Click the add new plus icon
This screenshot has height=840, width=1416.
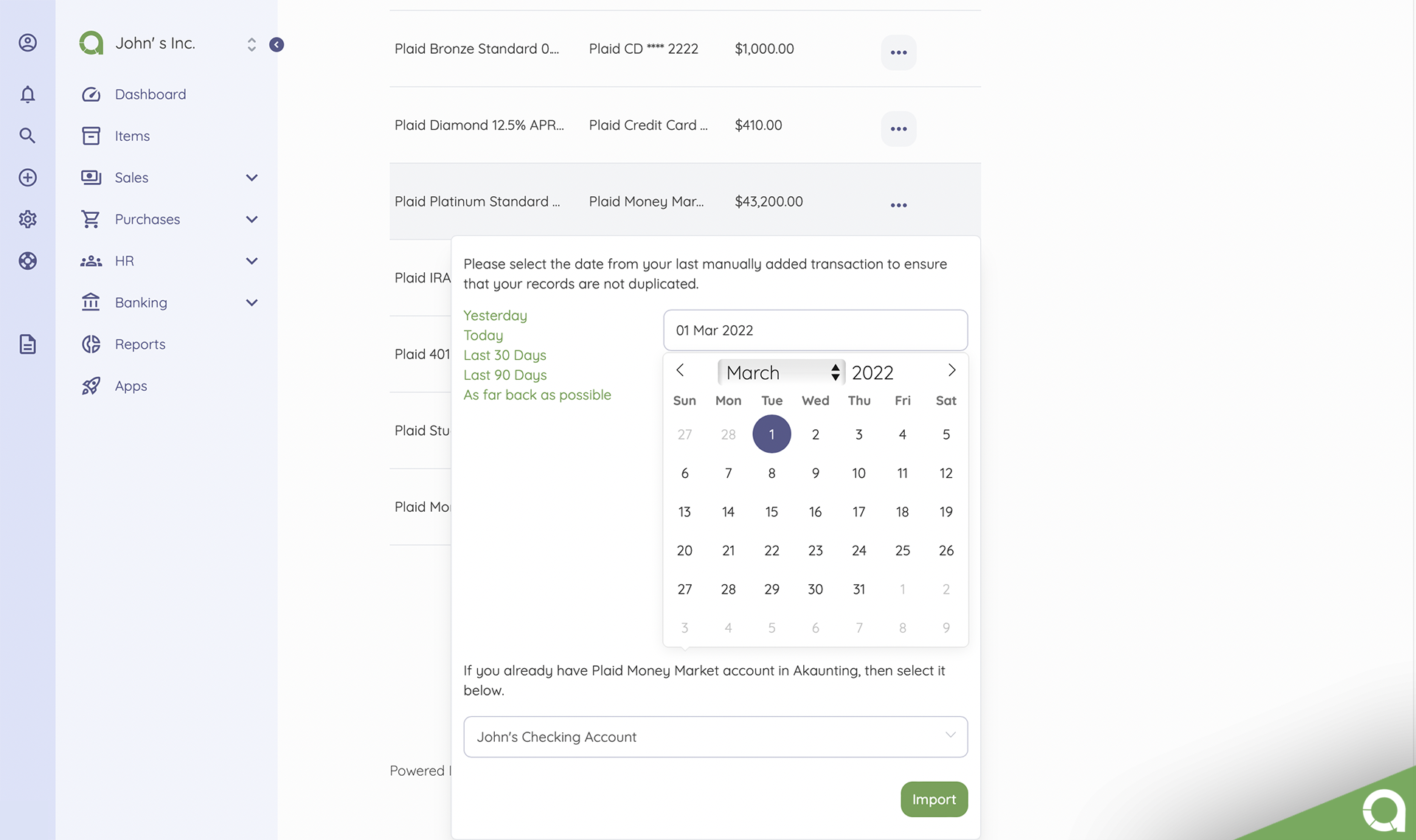(27, 178)
